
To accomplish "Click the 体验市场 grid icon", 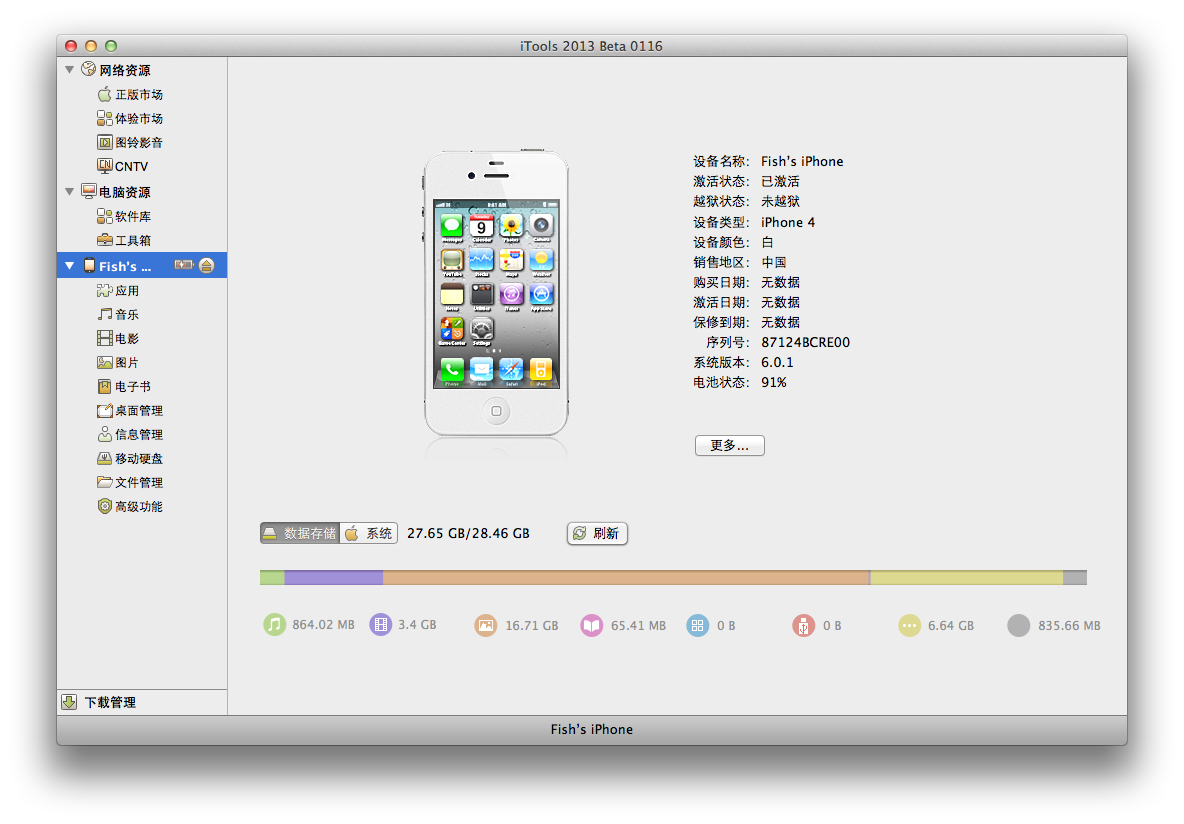I will (104, 119).
